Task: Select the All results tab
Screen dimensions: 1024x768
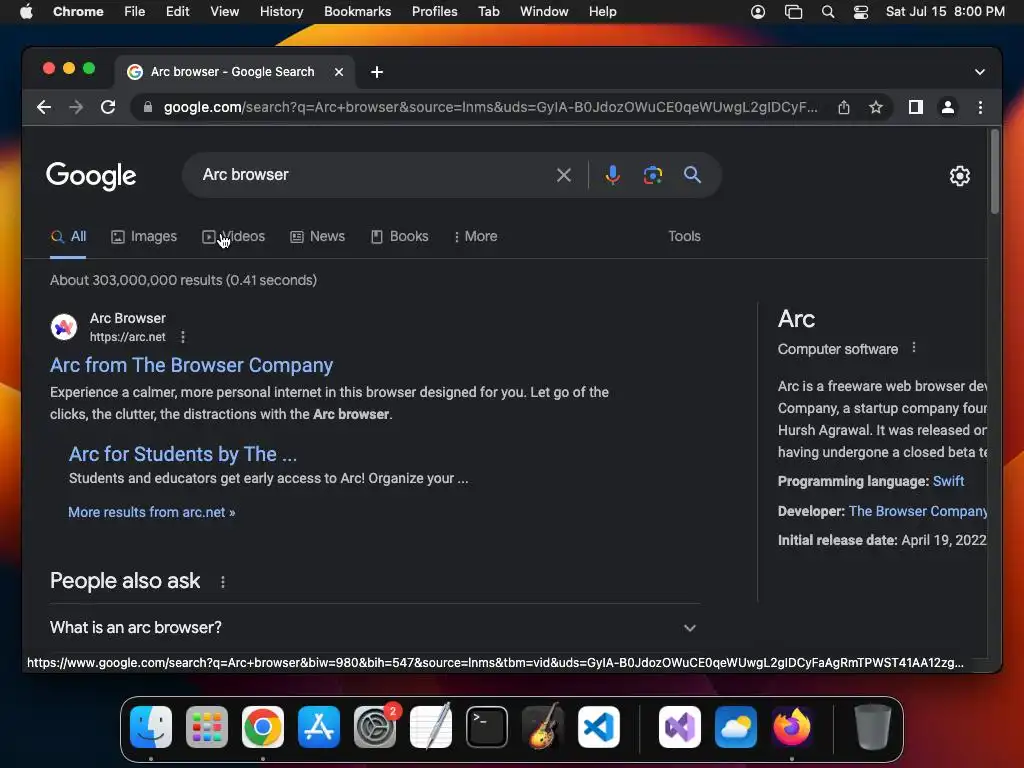Action: tap(68, 236)
